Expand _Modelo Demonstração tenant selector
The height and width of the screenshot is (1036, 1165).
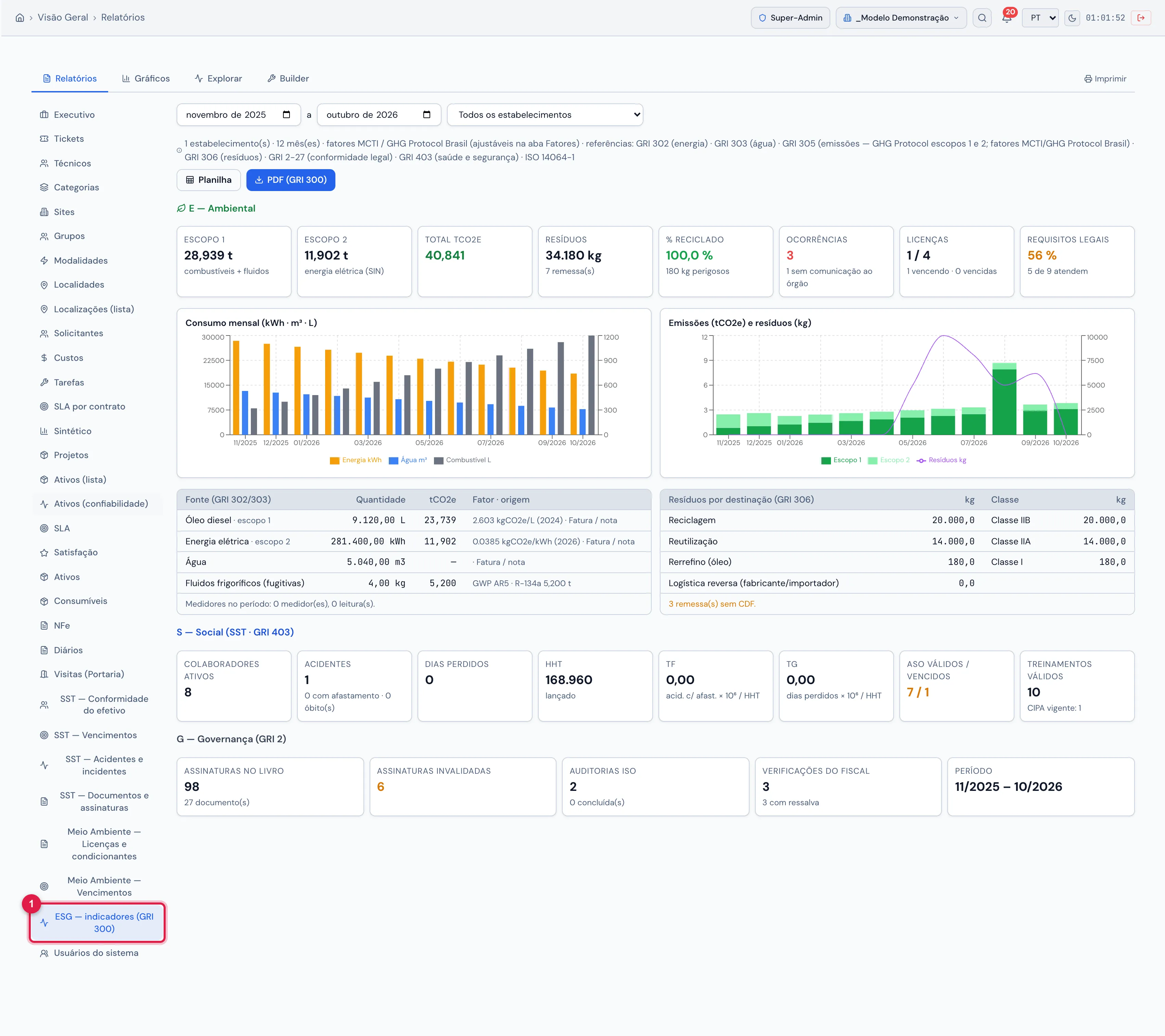click(900, 18)
